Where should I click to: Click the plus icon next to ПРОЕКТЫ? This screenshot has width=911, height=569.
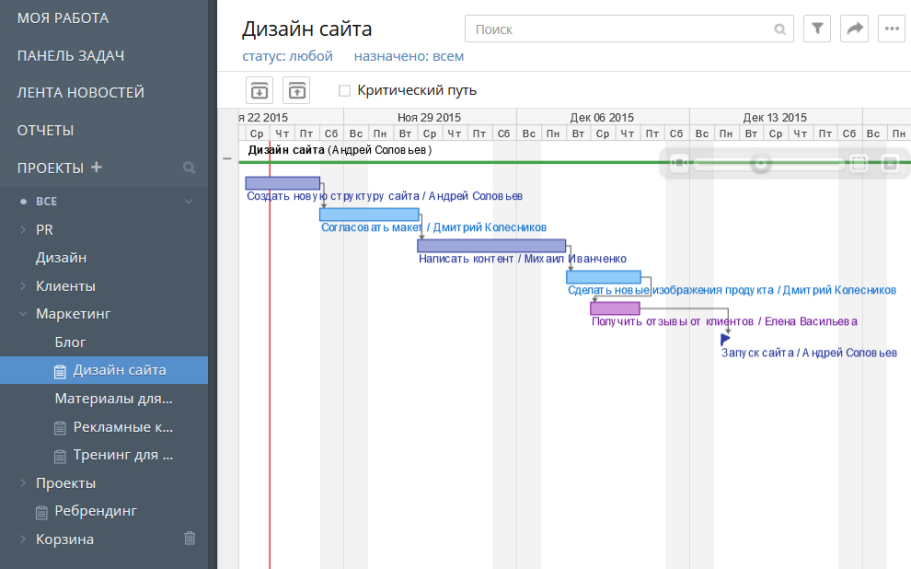96,167
